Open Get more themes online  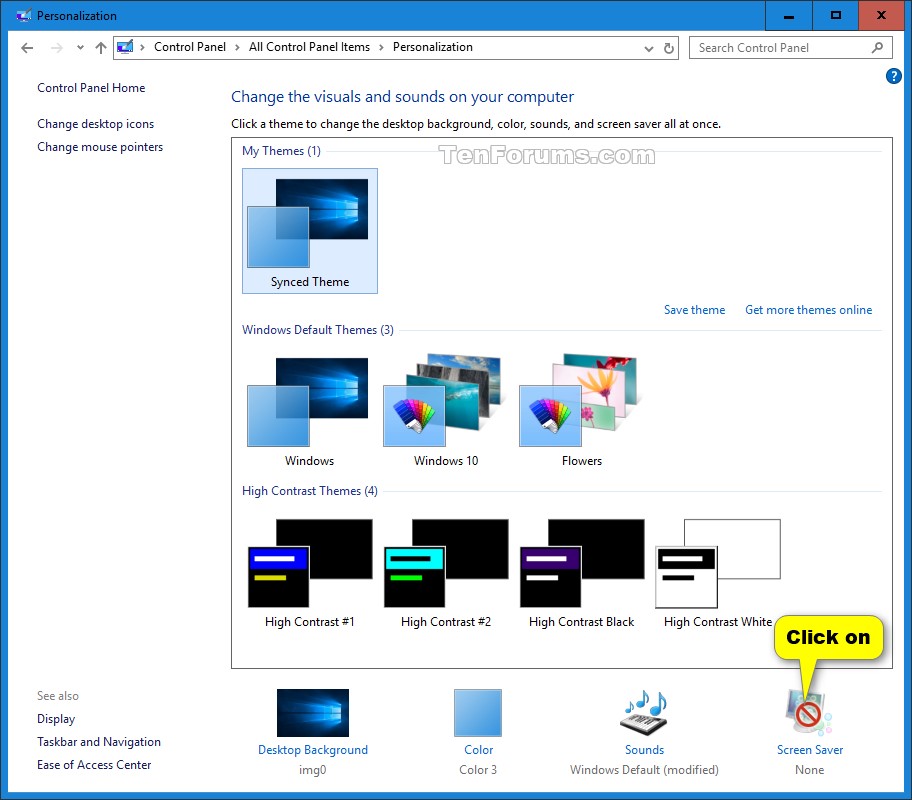[808, 310]
